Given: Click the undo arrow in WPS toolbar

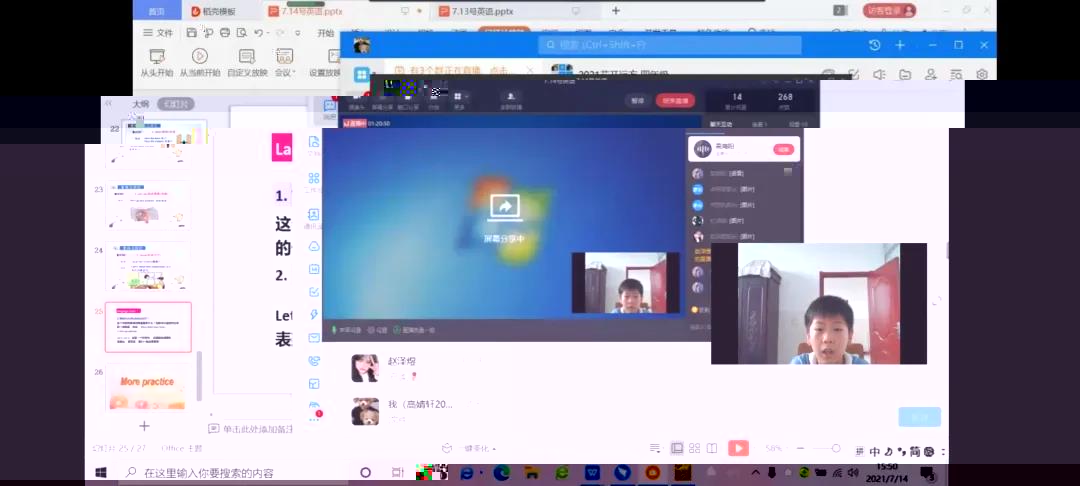Looking at the screenshot, I should pyautogui.click(x=258, y=32).
